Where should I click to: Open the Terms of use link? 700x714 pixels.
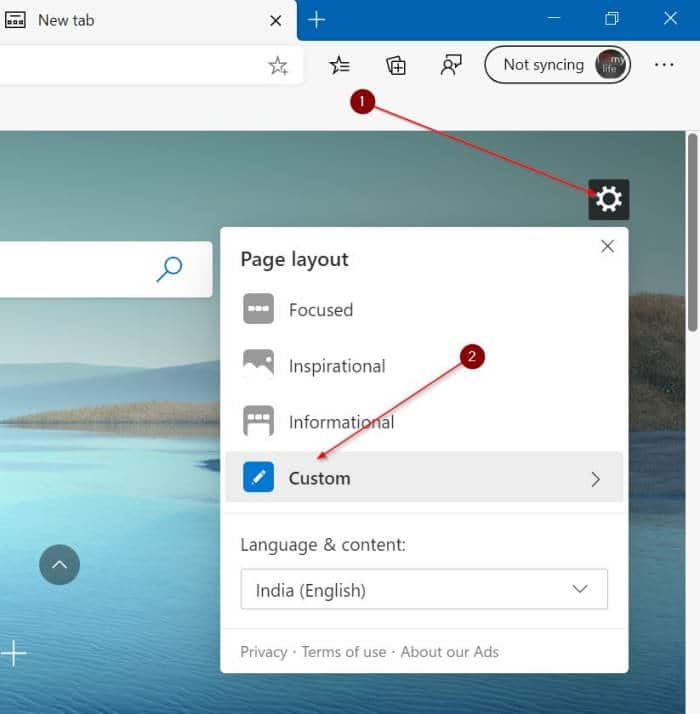[x=344, y=652]
